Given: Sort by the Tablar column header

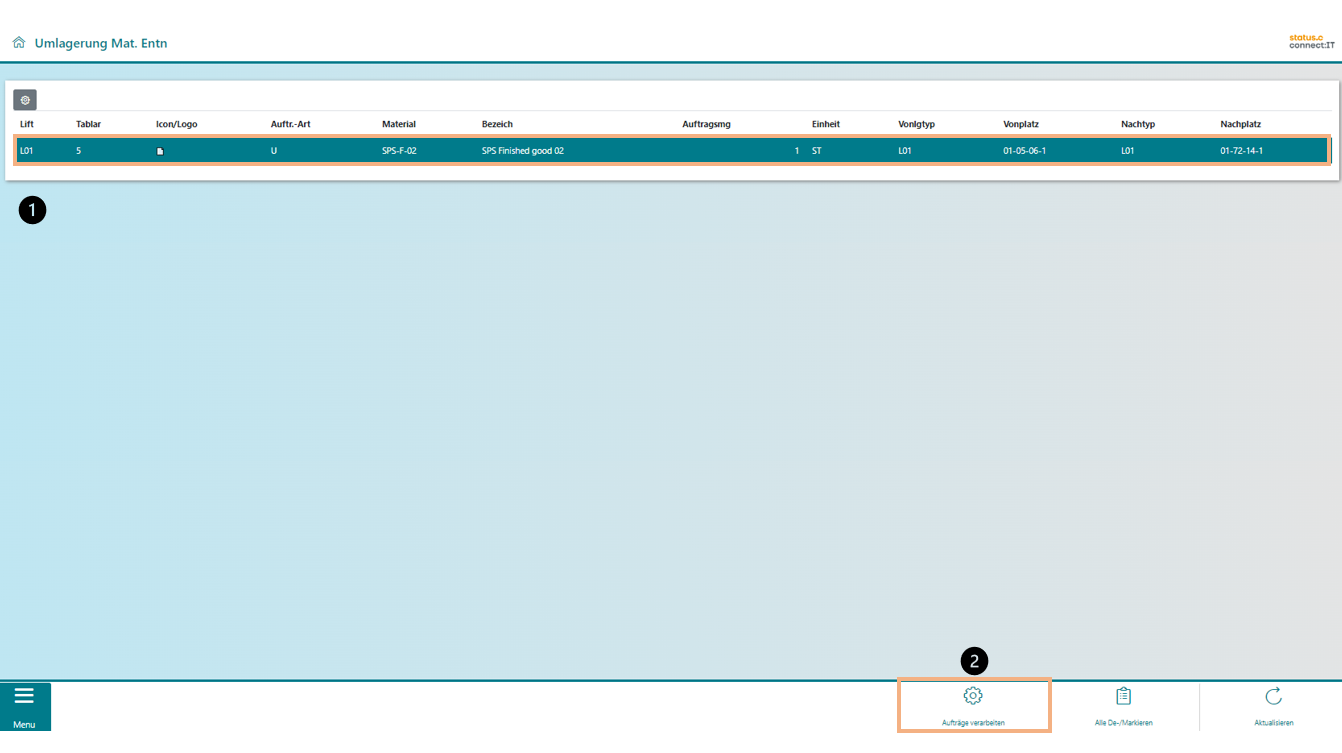Looking at the screenshot, I should coord(88,124).
